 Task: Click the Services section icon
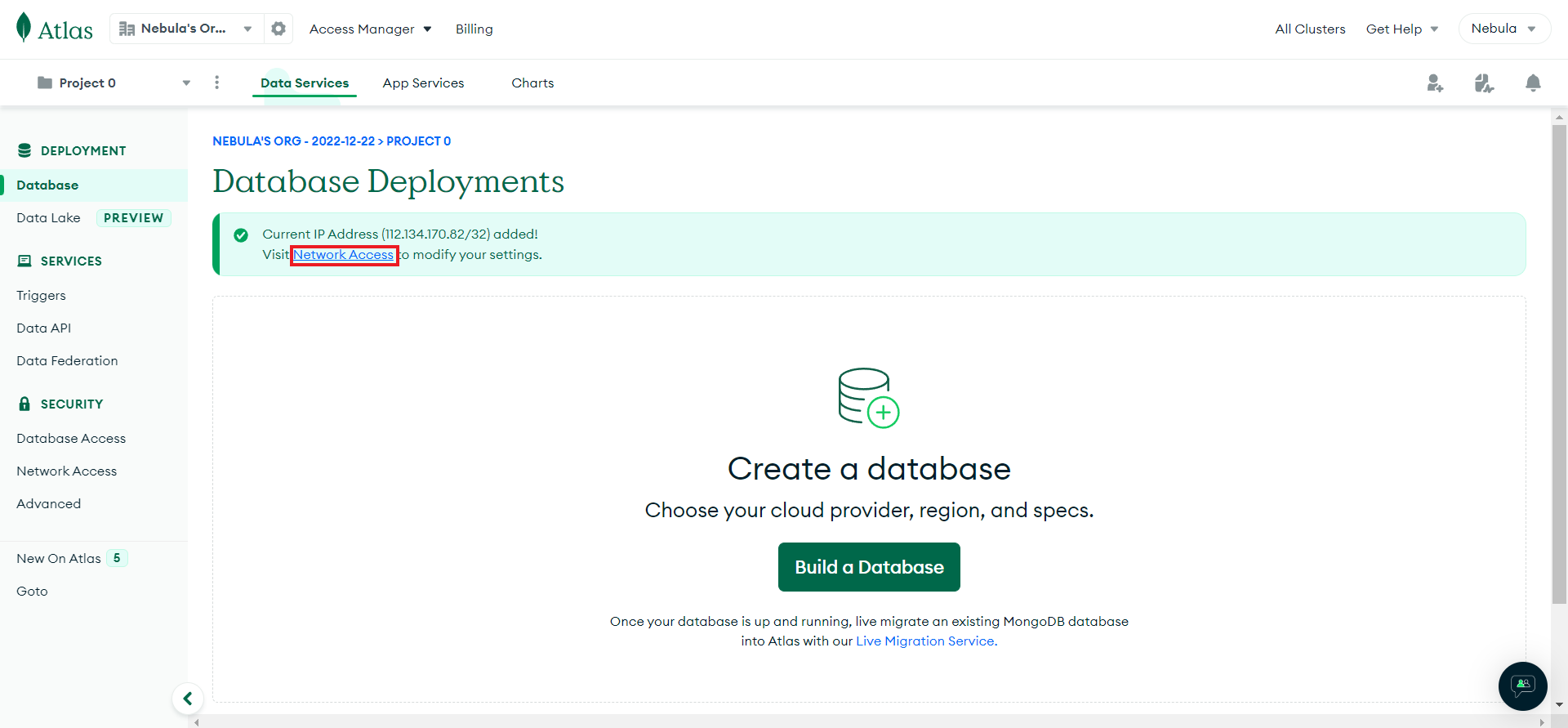click(x=24, y=261)
